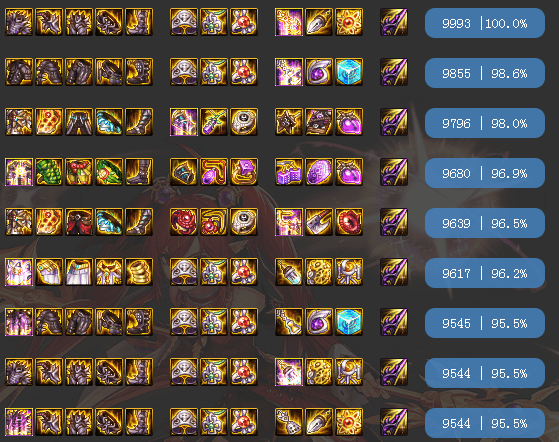Click the purple spear weapon icon in first row

click(x=394, y=22)
